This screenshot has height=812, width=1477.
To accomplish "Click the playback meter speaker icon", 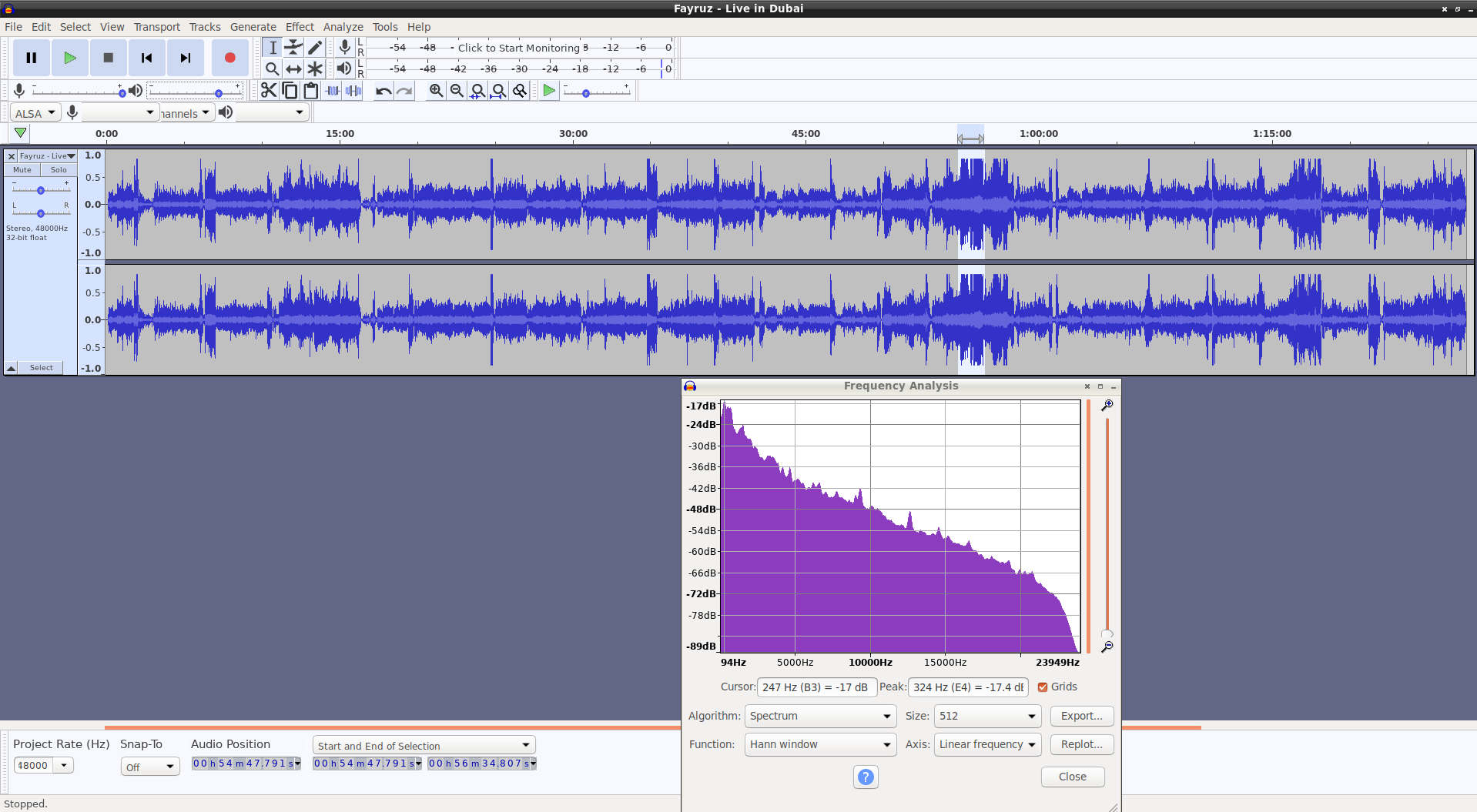I will pos(344,69).
